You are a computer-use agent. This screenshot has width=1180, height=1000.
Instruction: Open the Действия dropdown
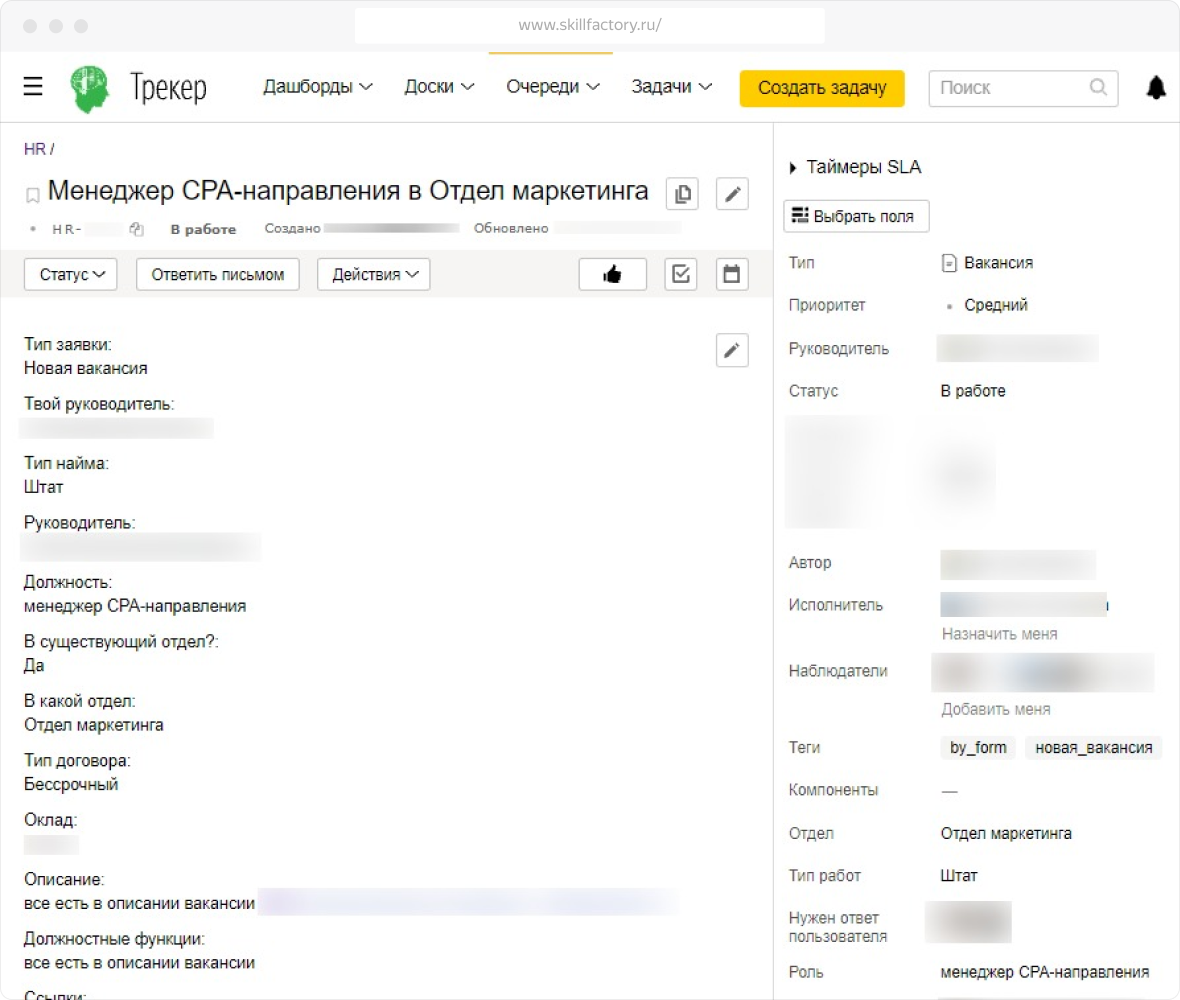[x=373, y=274]
